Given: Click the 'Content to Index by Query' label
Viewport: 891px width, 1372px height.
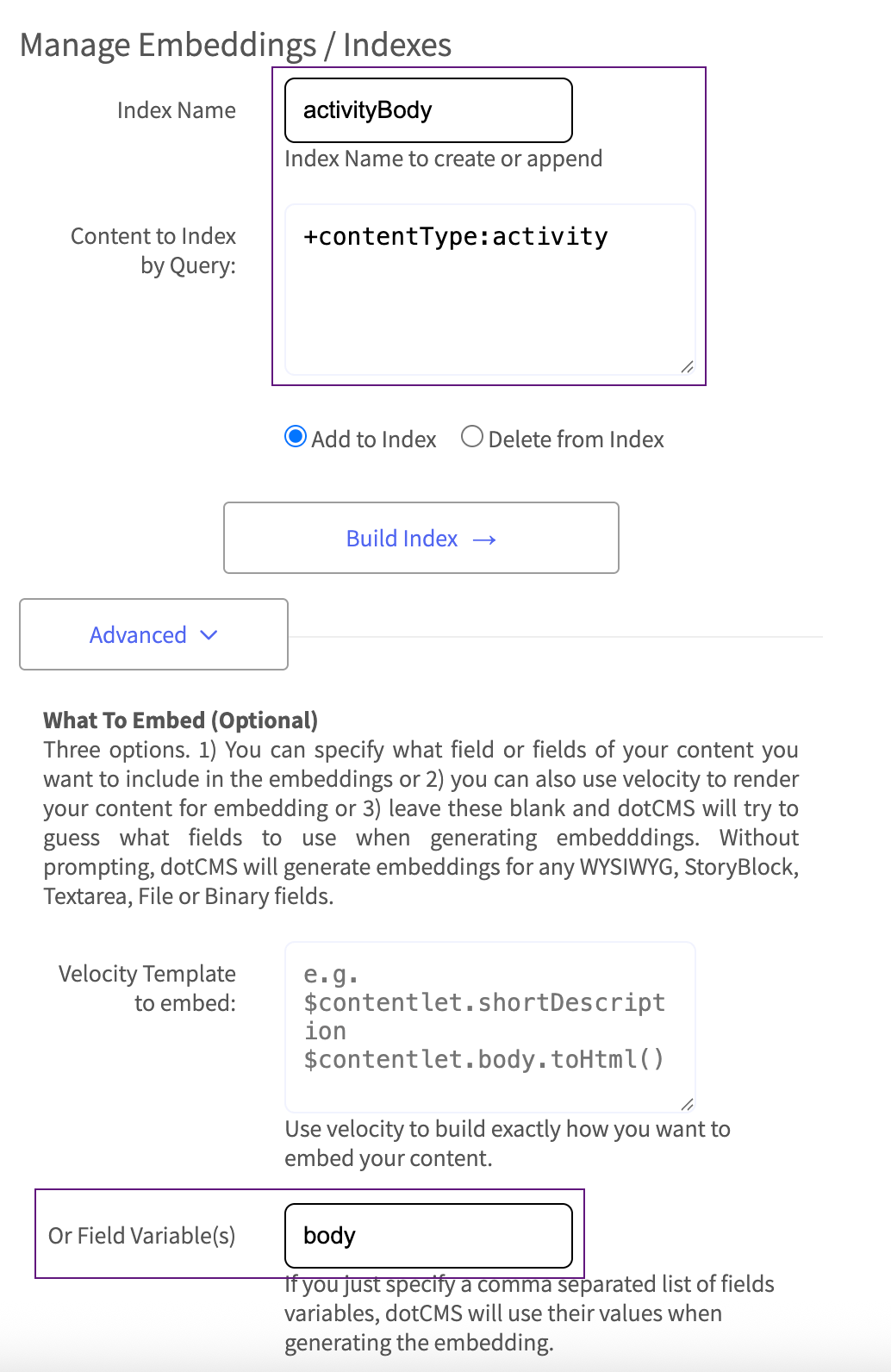Looking at the screenshot, I should (x=153, y=251).
